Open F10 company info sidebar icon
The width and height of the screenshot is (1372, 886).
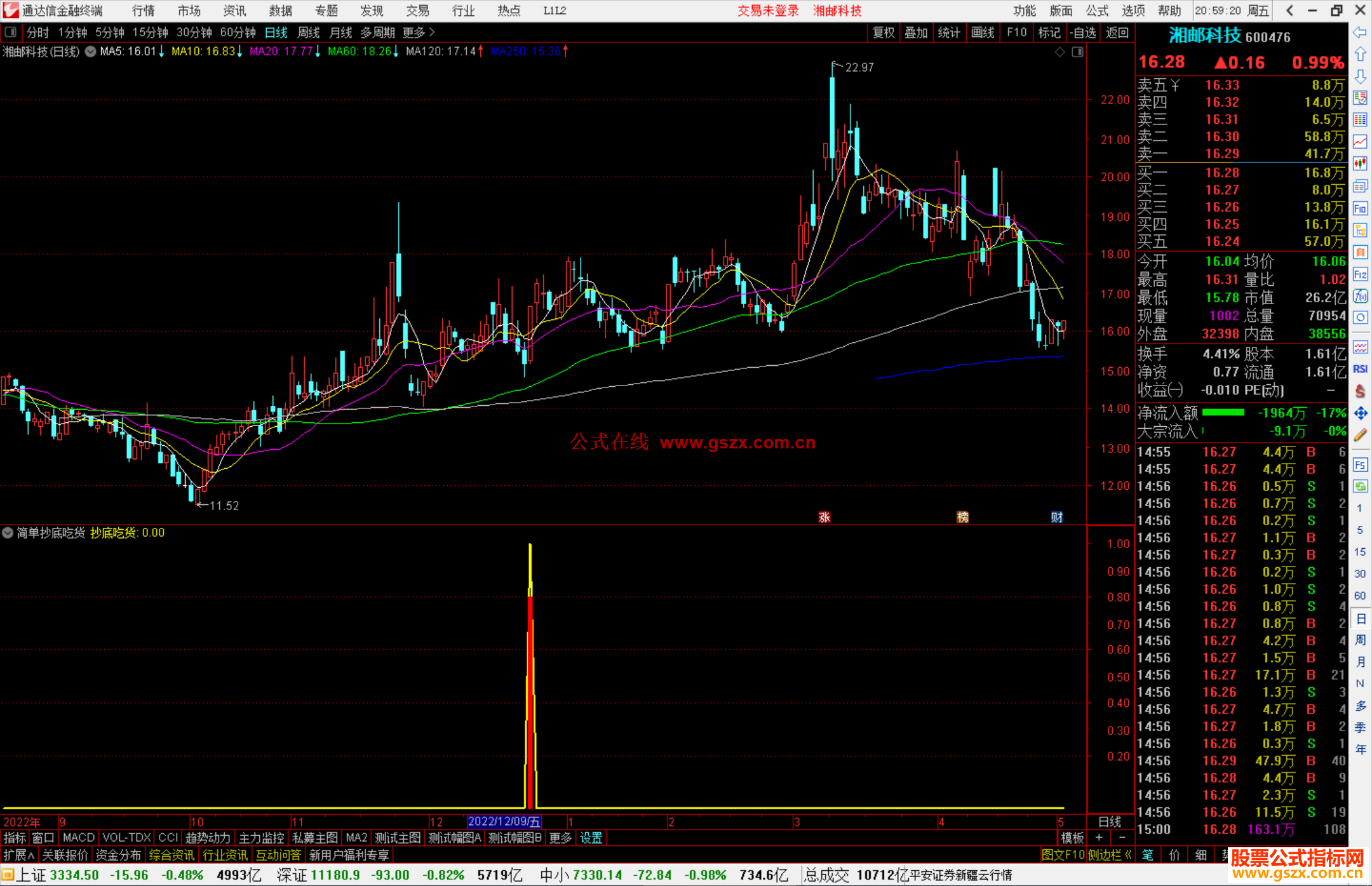click(x=1360, y=208)
